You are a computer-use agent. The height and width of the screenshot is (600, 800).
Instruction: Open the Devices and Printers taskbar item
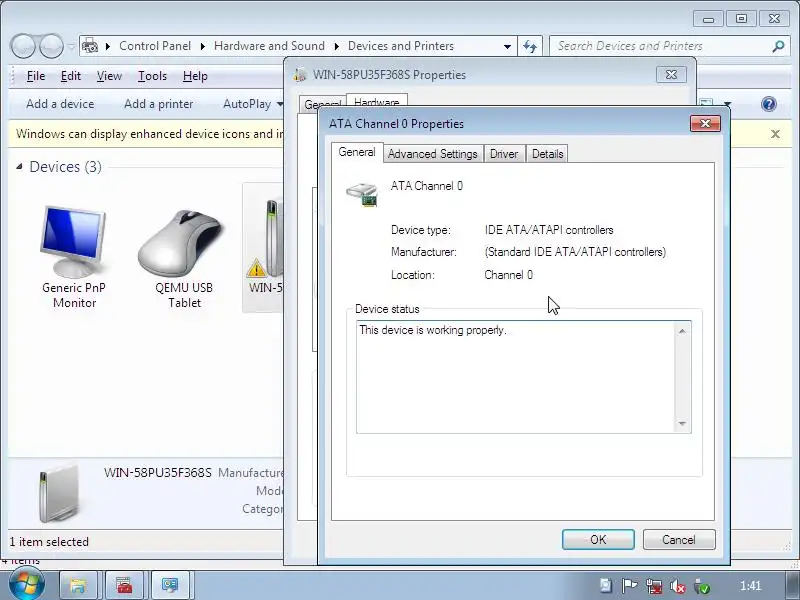[x=170, y=585]
